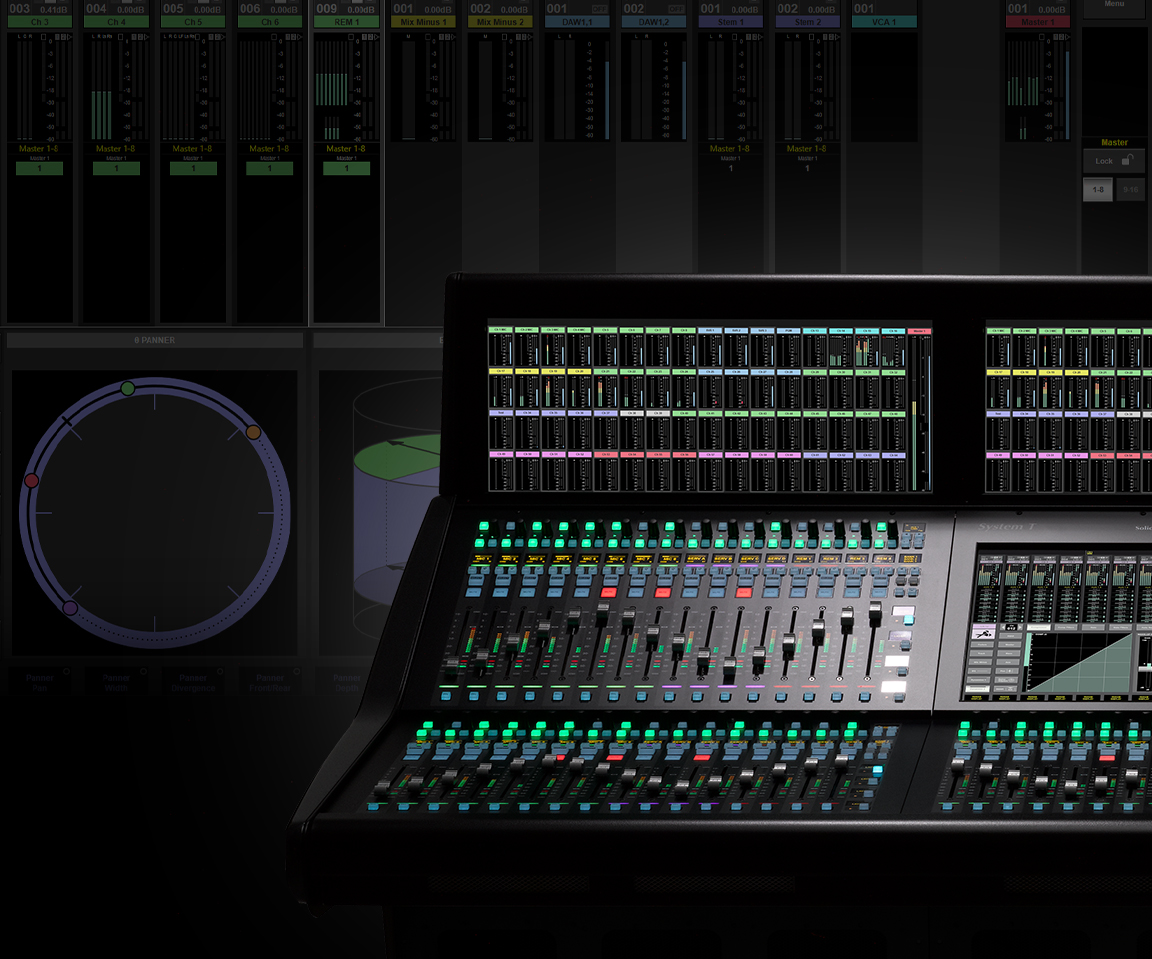Expand the arrow above Mix Minus 1 meters
The image size is (1152, 959).
point(452,37)
